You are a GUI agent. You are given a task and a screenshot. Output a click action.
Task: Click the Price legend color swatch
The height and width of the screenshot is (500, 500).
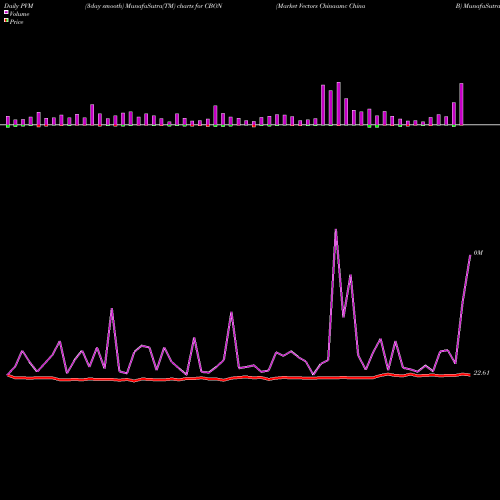pyautogui.click(x=6, y=20)
